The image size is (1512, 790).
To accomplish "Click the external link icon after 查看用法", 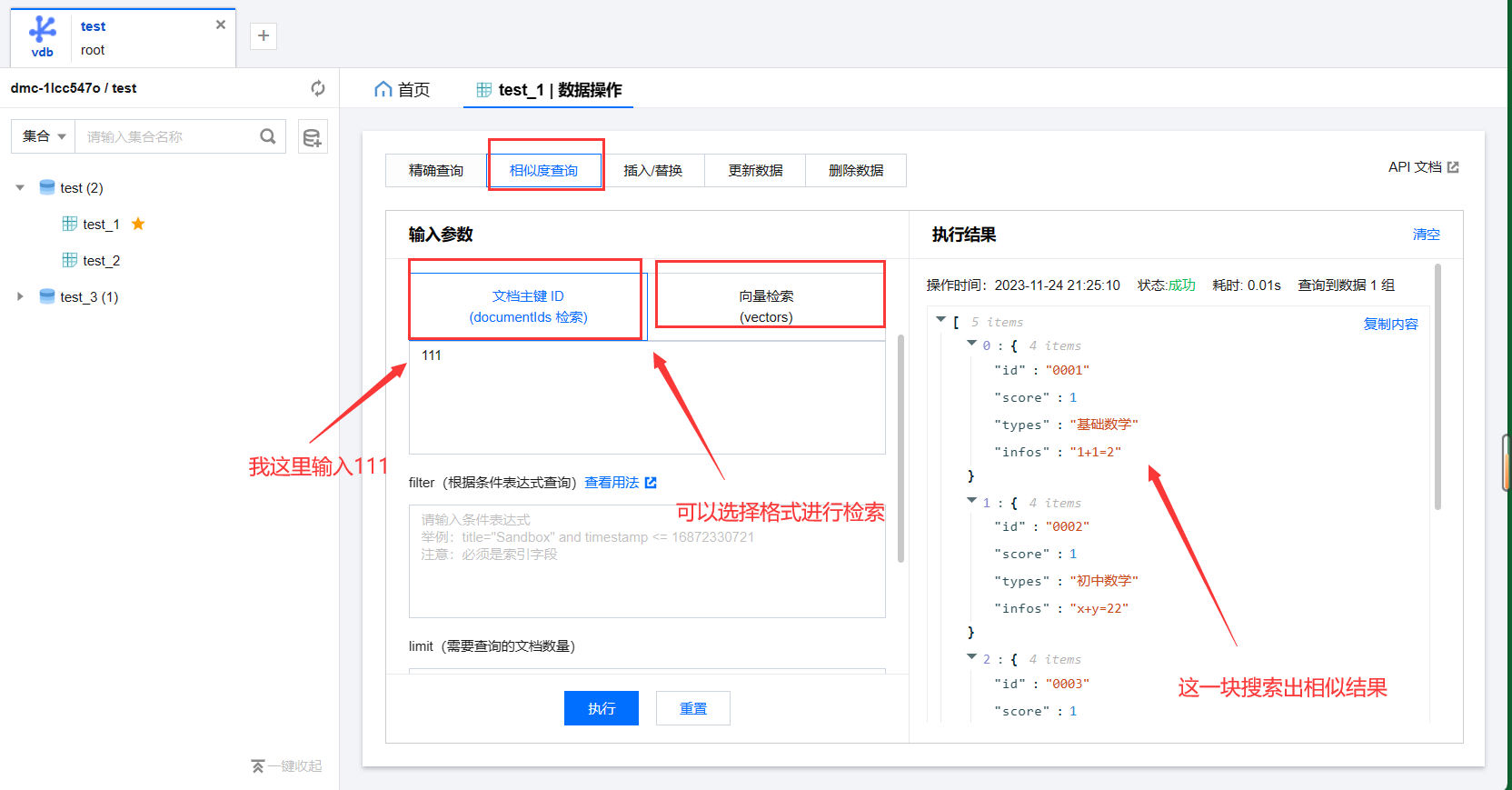I will click(651, 483).
